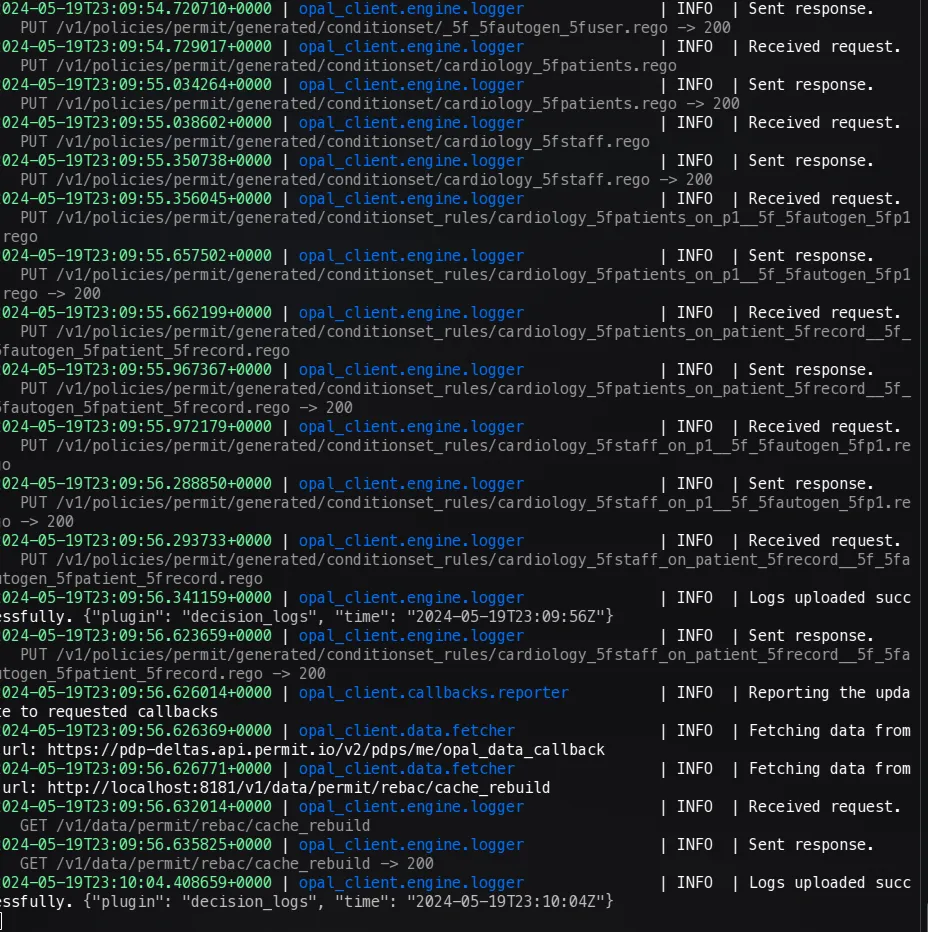Click "Received request." on the 23:09:56.632014 line

click(x=824, y=806)
